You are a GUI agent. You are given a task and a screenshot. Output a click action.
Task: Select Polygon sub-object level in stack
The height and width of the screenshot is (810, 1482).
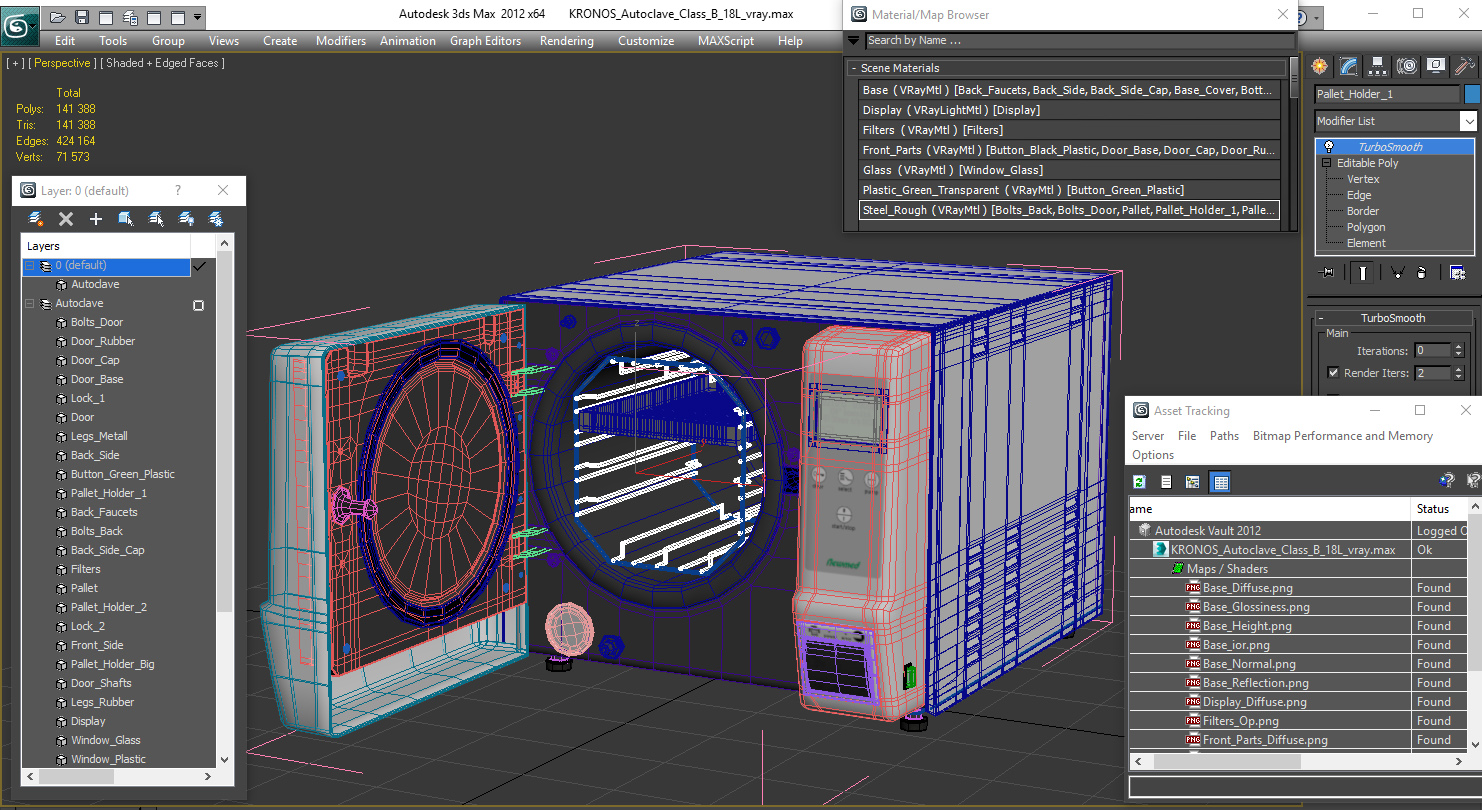tap(1366, 227)
